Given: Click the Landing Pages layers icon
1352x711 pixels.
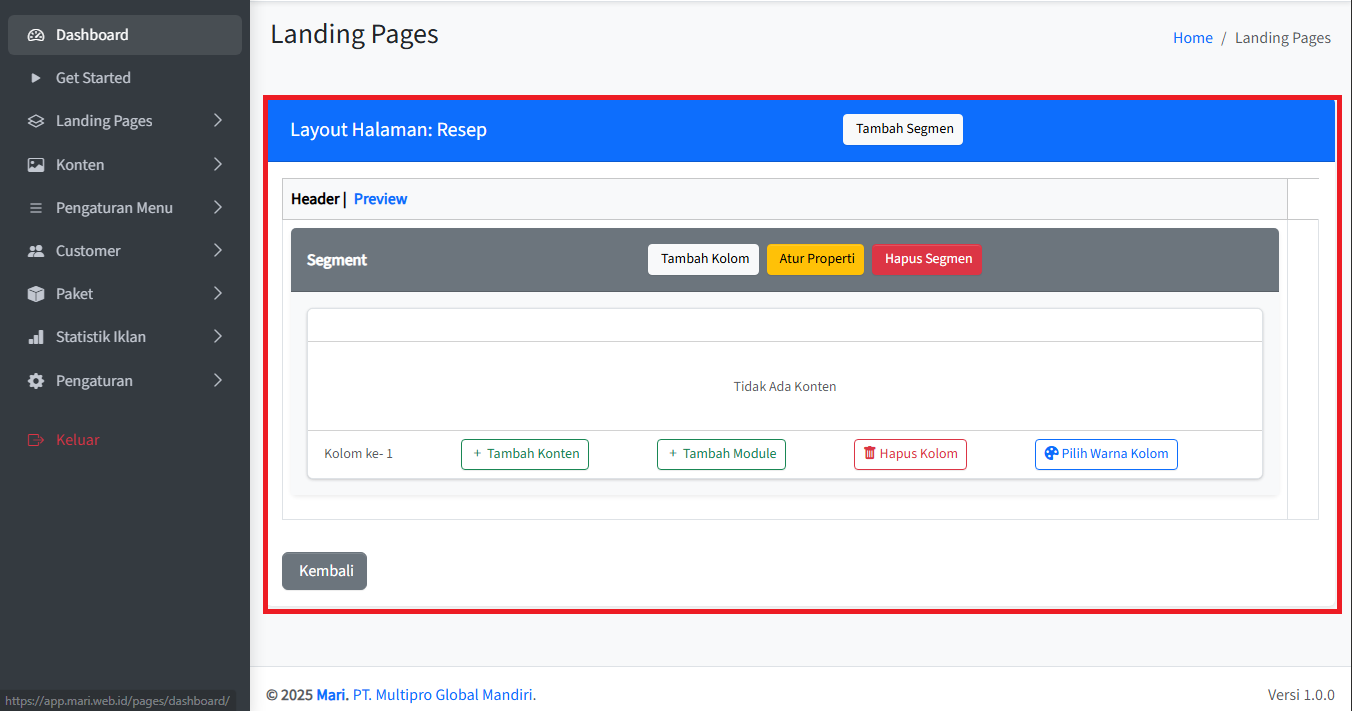Looking at the screenshot, I should [x=36, y=121].
